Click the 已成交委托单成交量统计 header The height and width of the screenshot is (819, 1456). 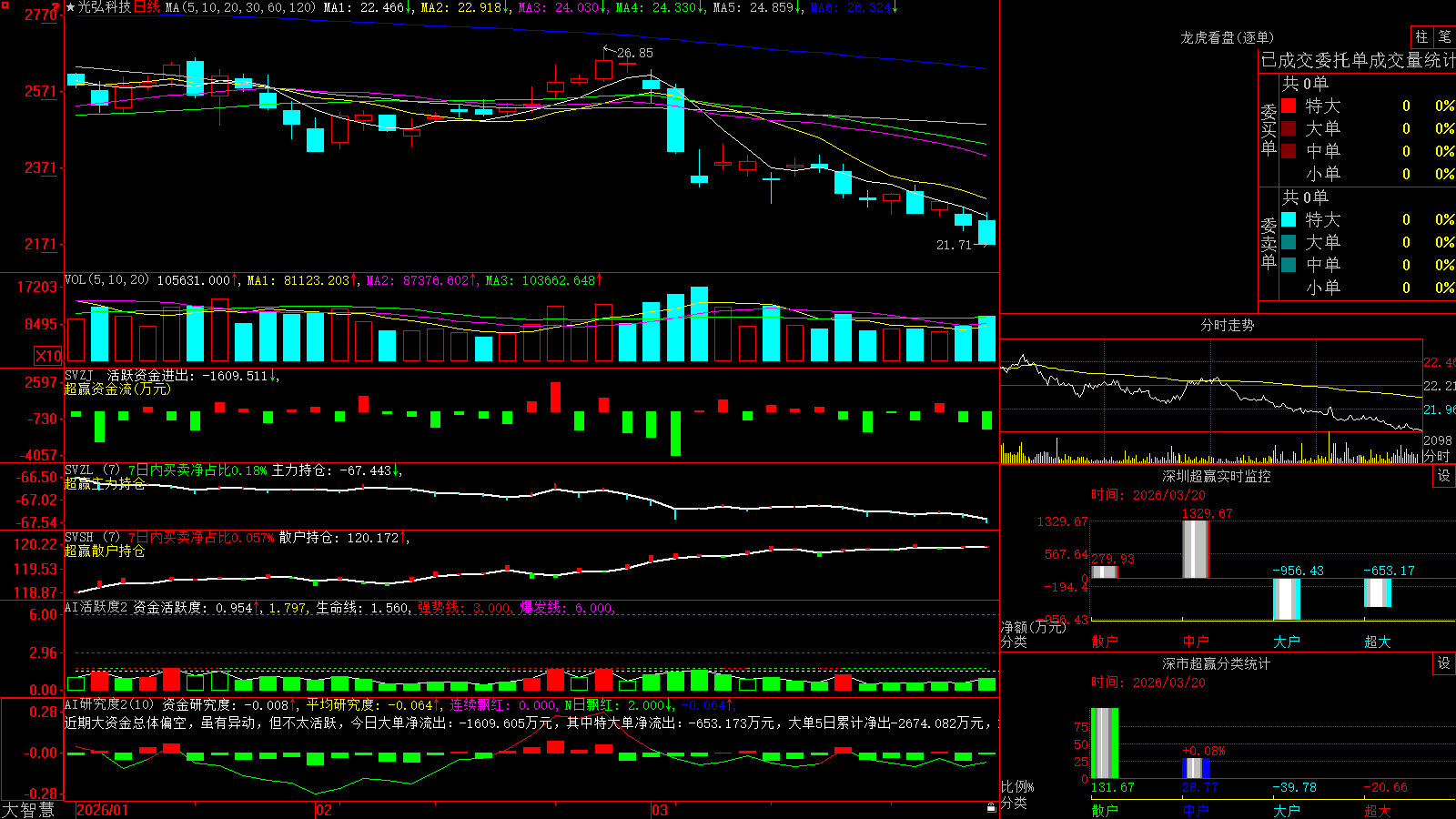coord(1358,60)
